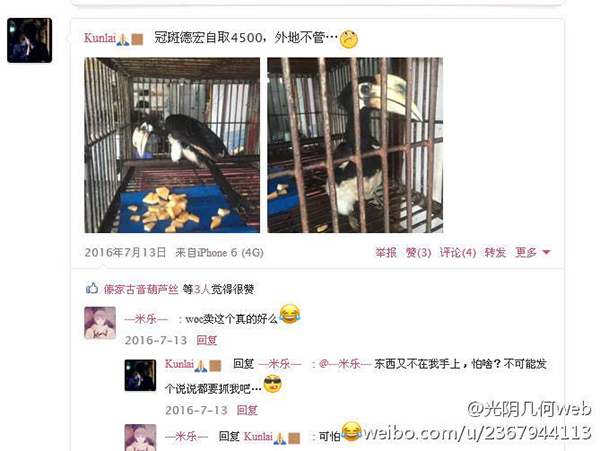Like the post via 赞(3)
The image size is (600, 451).
pos(418,252)
